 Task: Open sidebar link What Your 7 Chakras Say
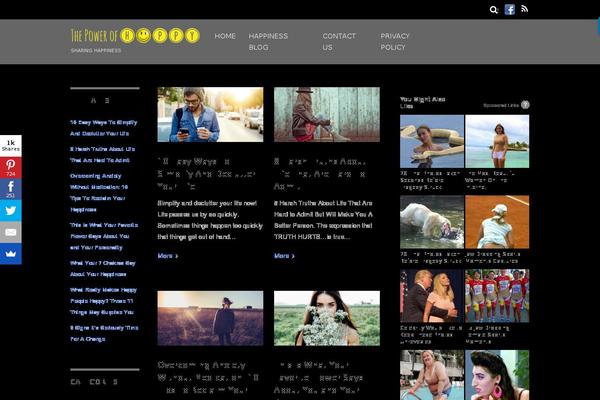coord(103,268)
